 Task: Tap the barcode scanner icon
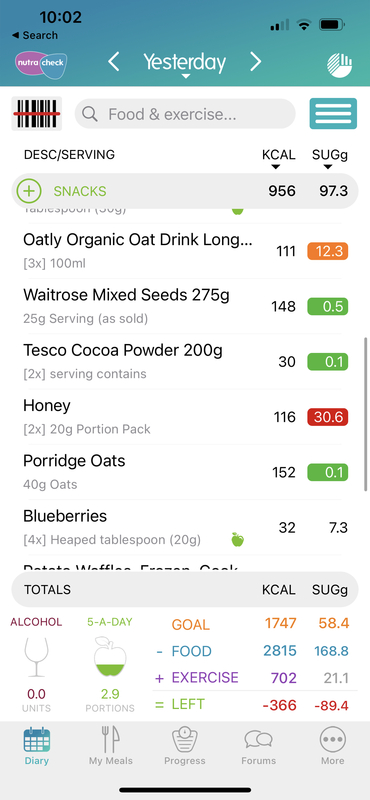pyautogui.click(x=36, y=113)
